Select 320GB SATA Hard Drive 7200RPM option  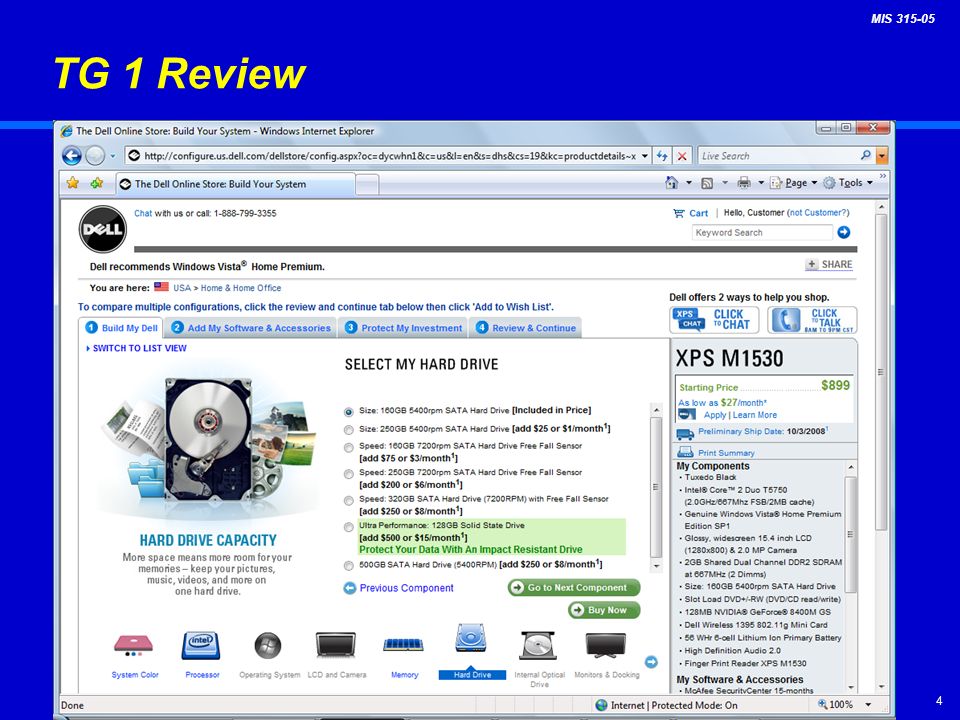348,501
